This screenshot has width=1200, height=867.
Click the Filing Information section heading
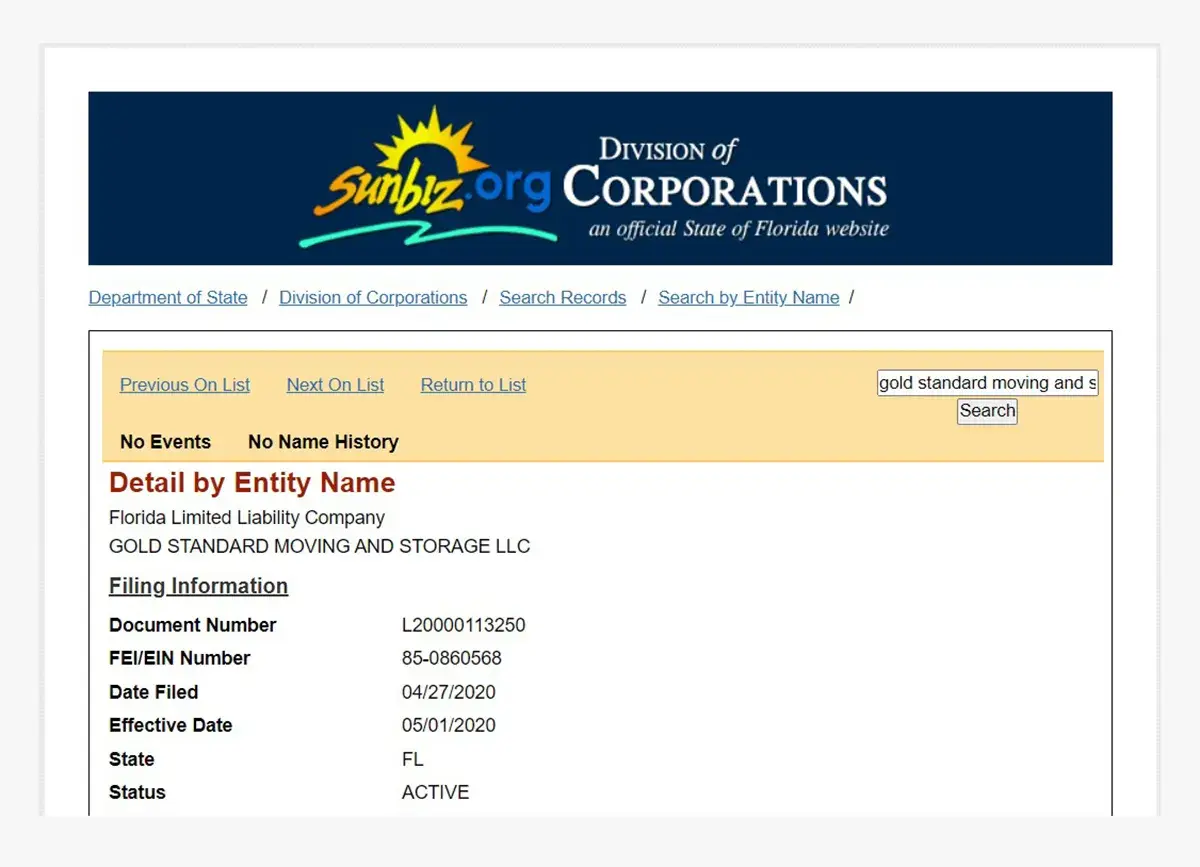(x=198, y=586)
